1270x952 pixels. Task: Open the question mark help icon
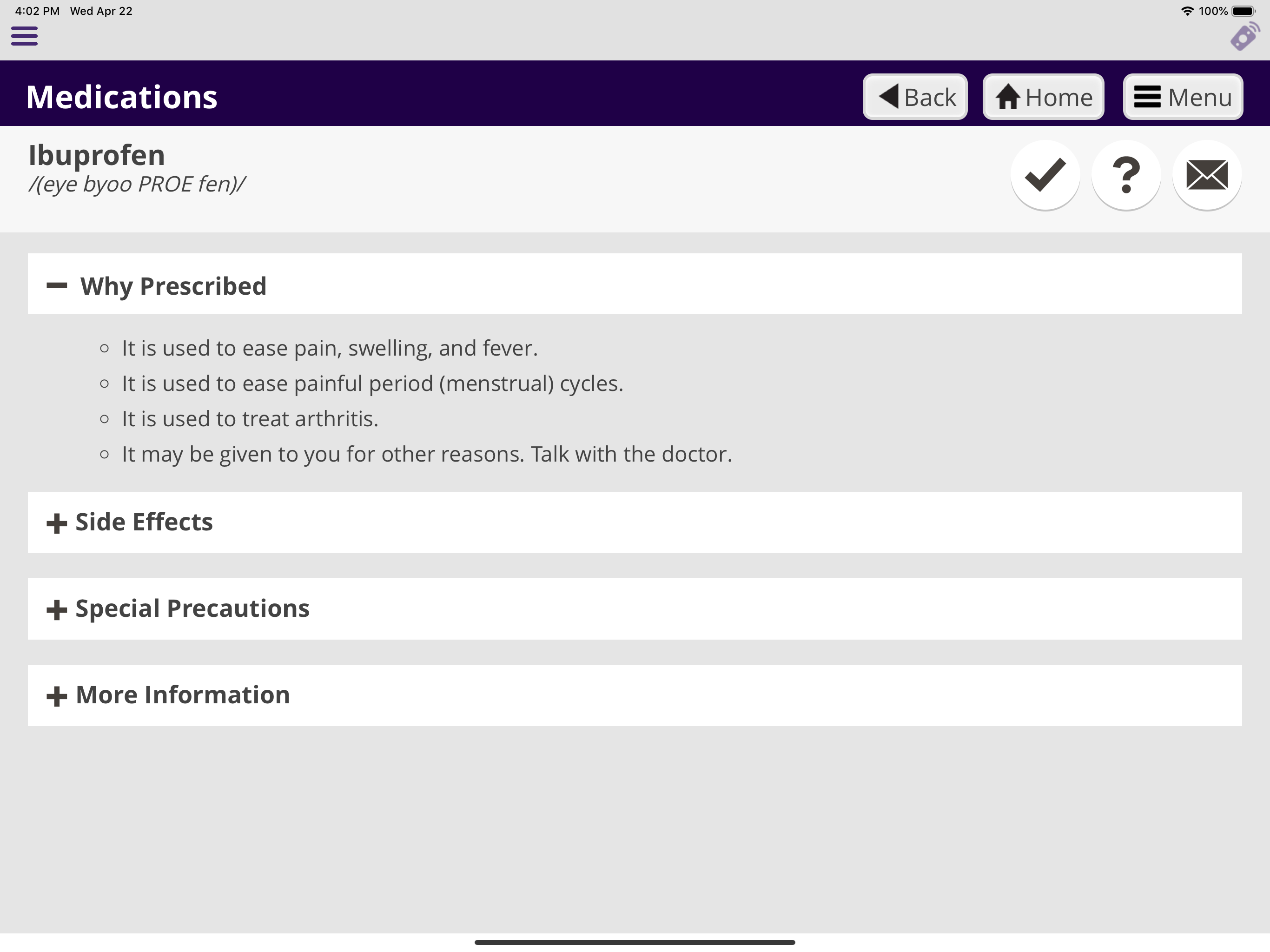click(1126, 175)
